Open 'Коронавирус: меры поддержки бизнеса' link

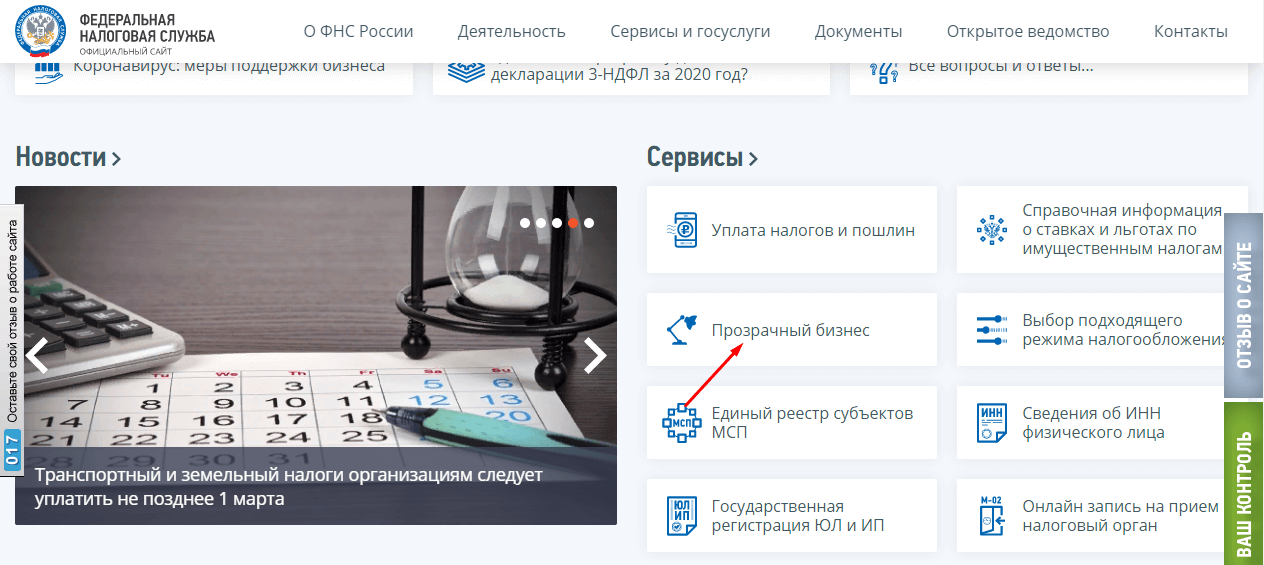(229, 67)
